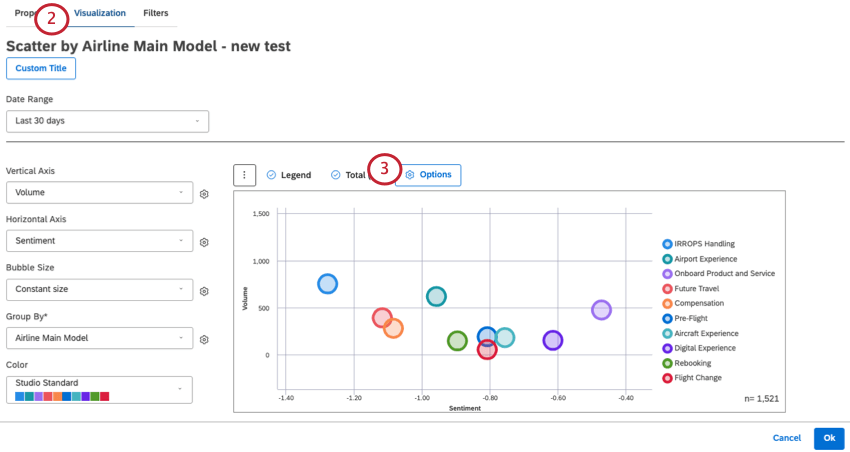This screenshot has width=850, height=452.
Task: Toggle the Total checkbox
Action: point(336,175)
